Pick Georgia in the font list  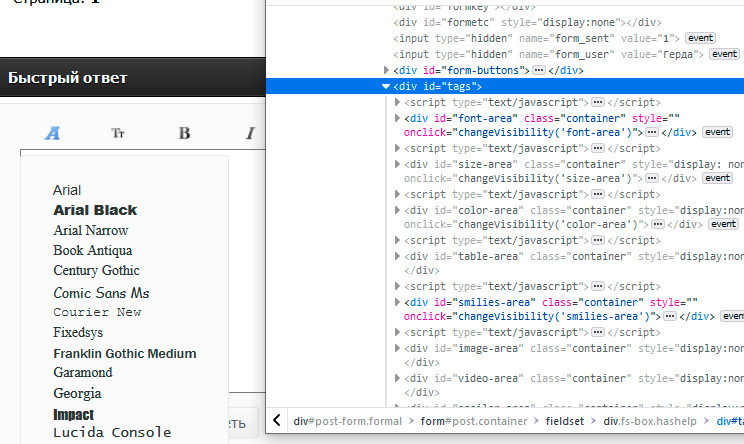click(x=77, y=393)
